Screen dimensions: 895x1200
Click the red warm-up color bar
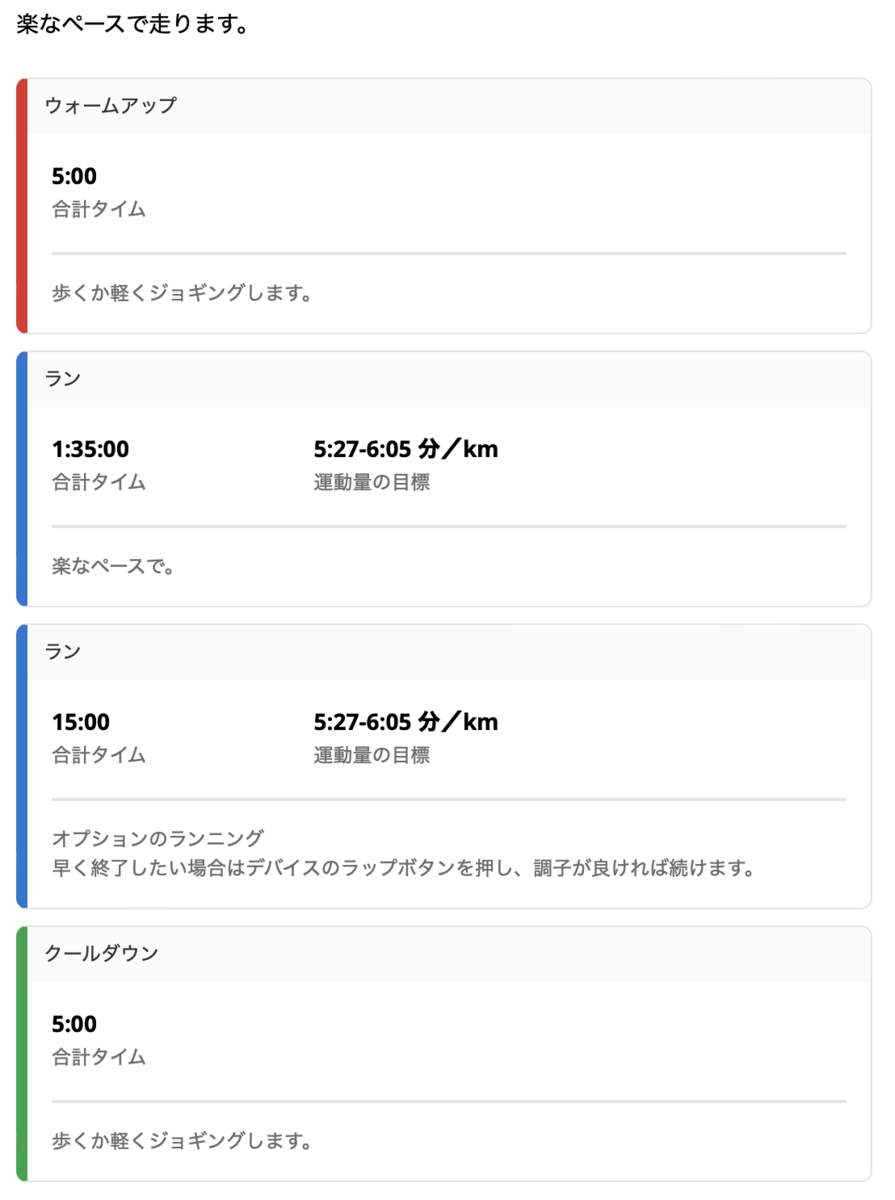[x=22, y=206]
